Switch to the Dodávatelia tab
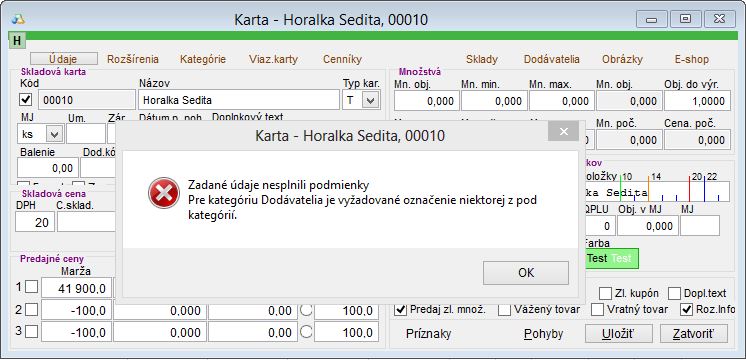This screenshot has width=746, height=360. point(551,59)
